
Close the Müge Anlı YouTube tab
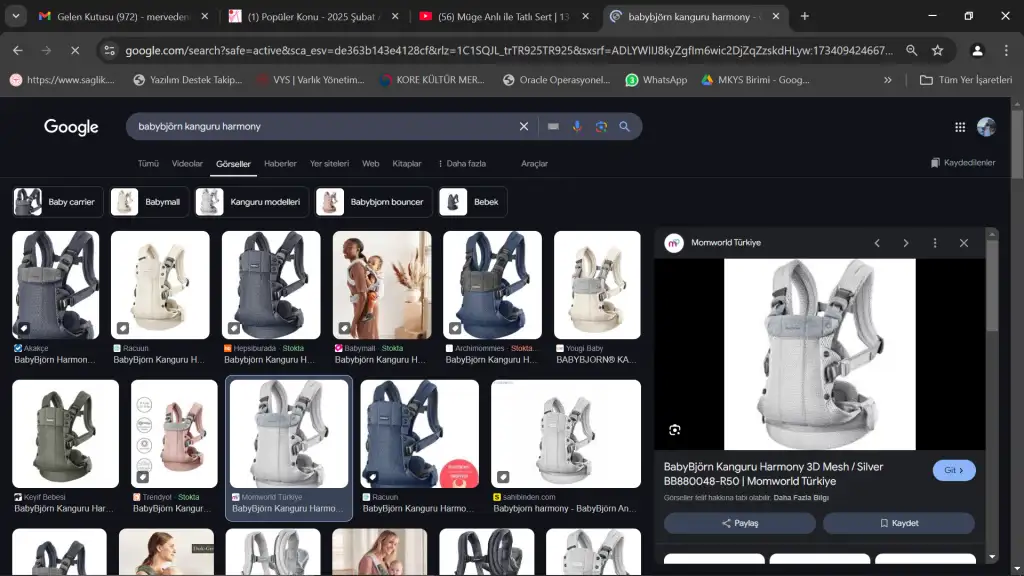click(585, 16)
